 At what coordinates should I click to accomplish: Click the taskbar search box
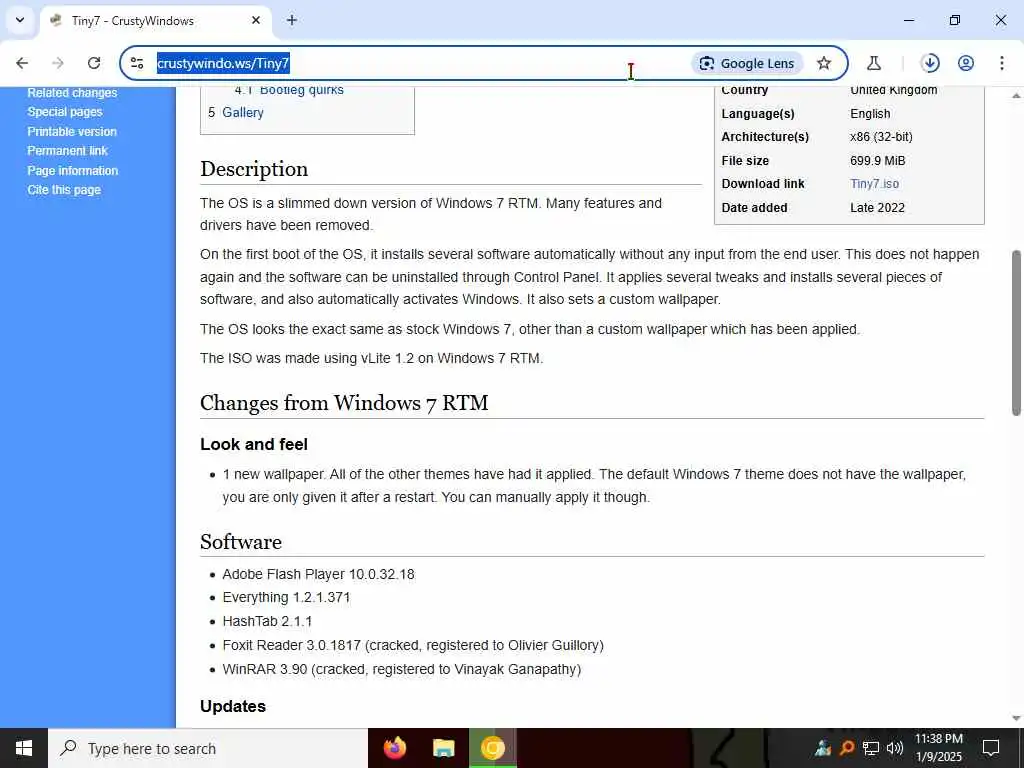208,748
